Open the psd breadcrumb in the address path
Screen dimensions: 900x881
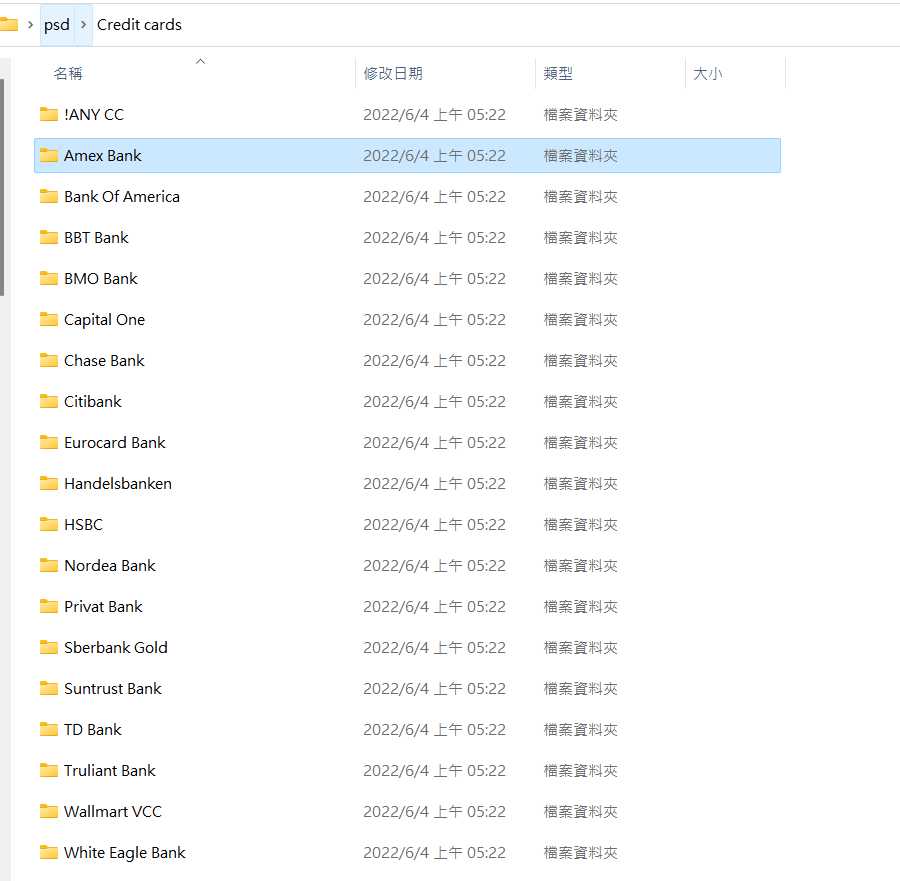click(57, 25)
